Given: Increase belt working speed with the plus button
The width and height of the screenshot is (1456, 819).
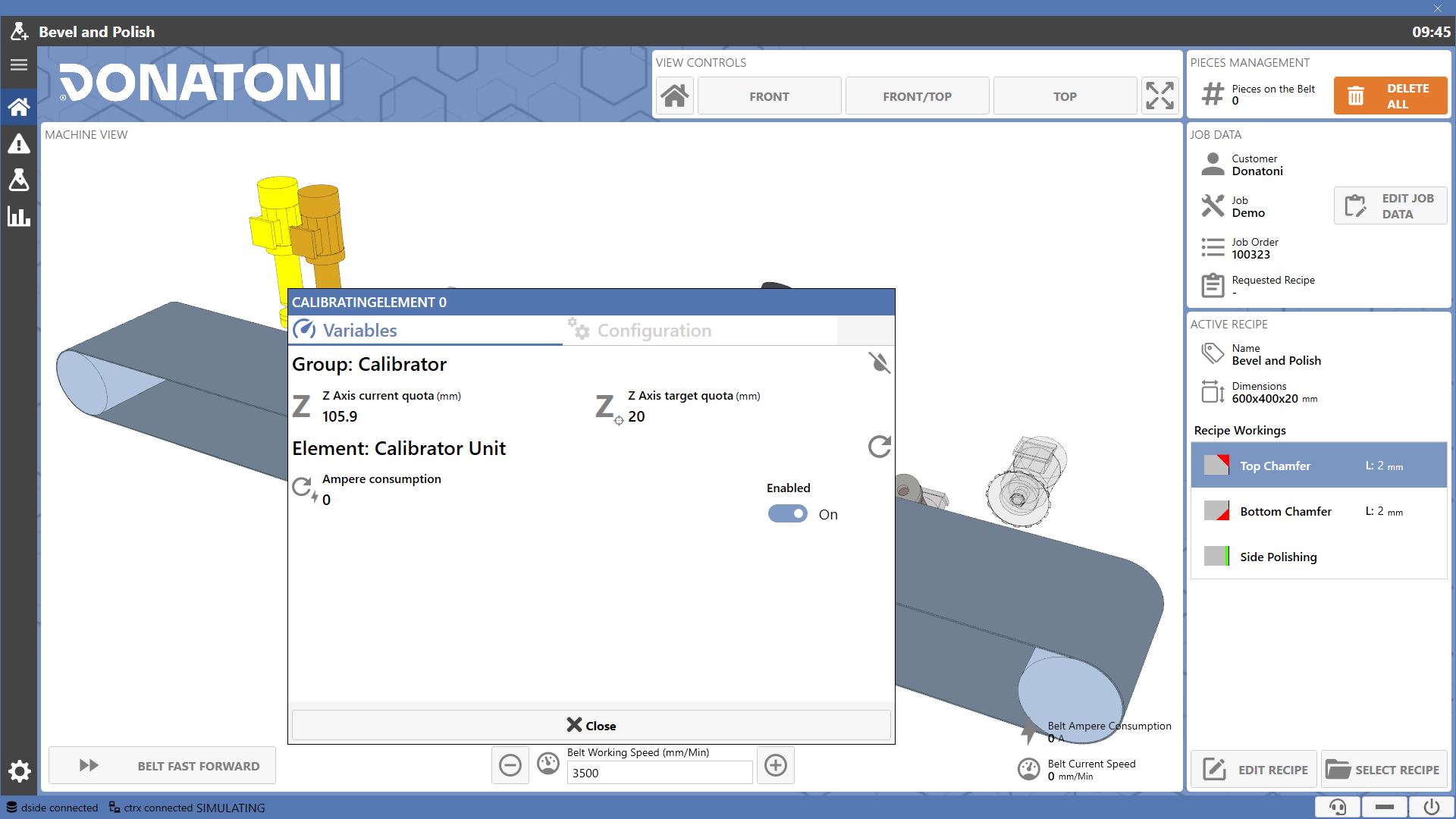Looking at the screenshot, I should point(776,765).
